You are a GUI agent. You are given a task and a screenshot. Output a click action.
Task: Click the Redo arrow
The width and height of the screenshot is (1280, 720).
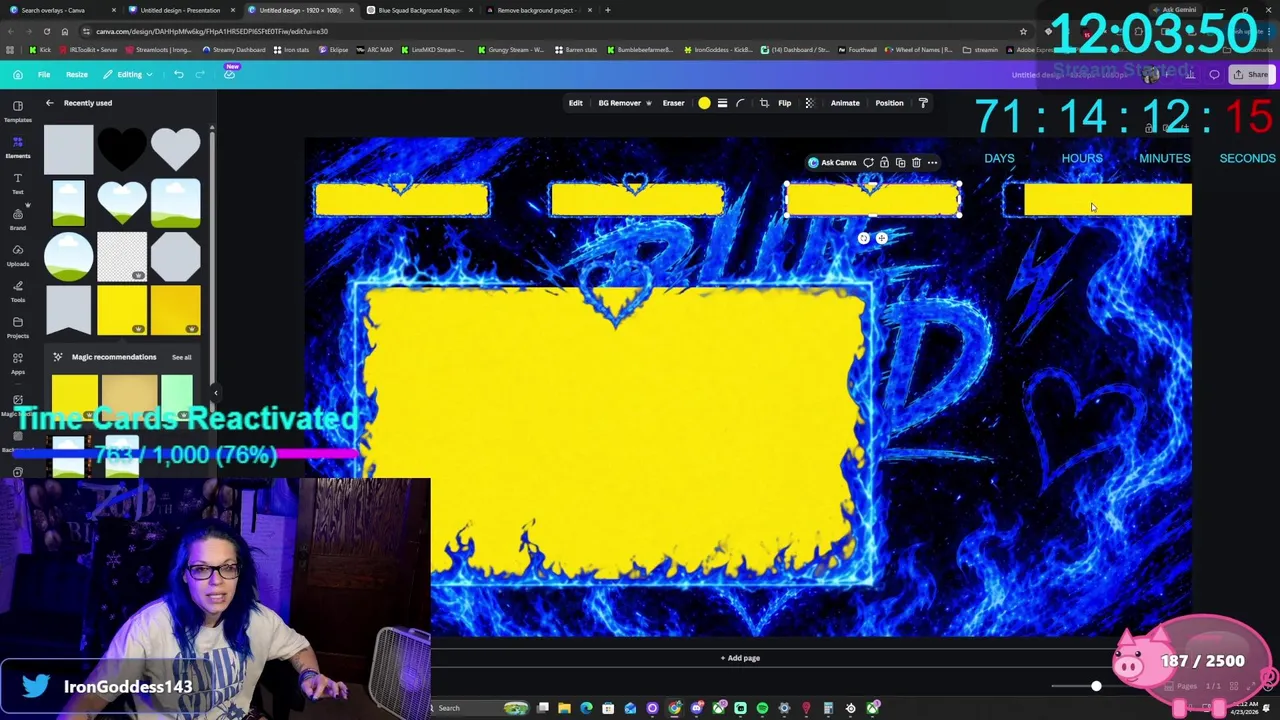[x=200, y=74]
